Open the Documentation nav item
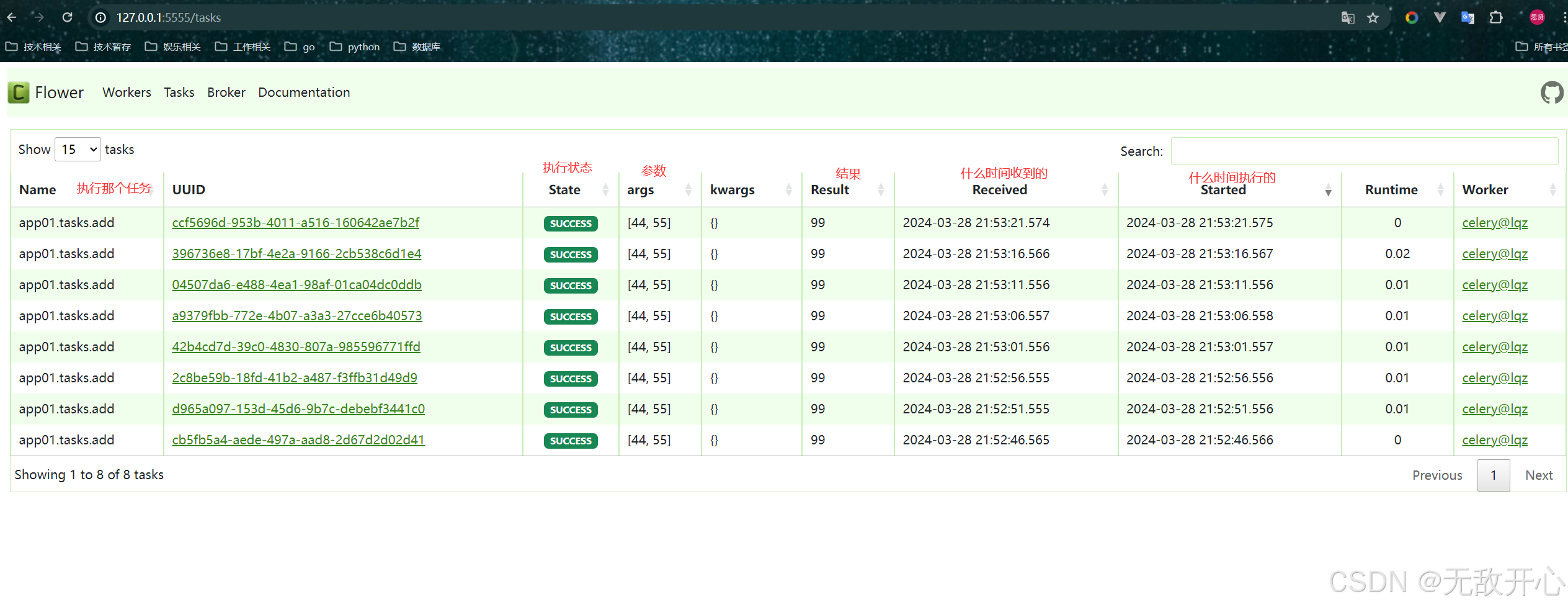The image size is (1568, 607). [x=304, y=92]
